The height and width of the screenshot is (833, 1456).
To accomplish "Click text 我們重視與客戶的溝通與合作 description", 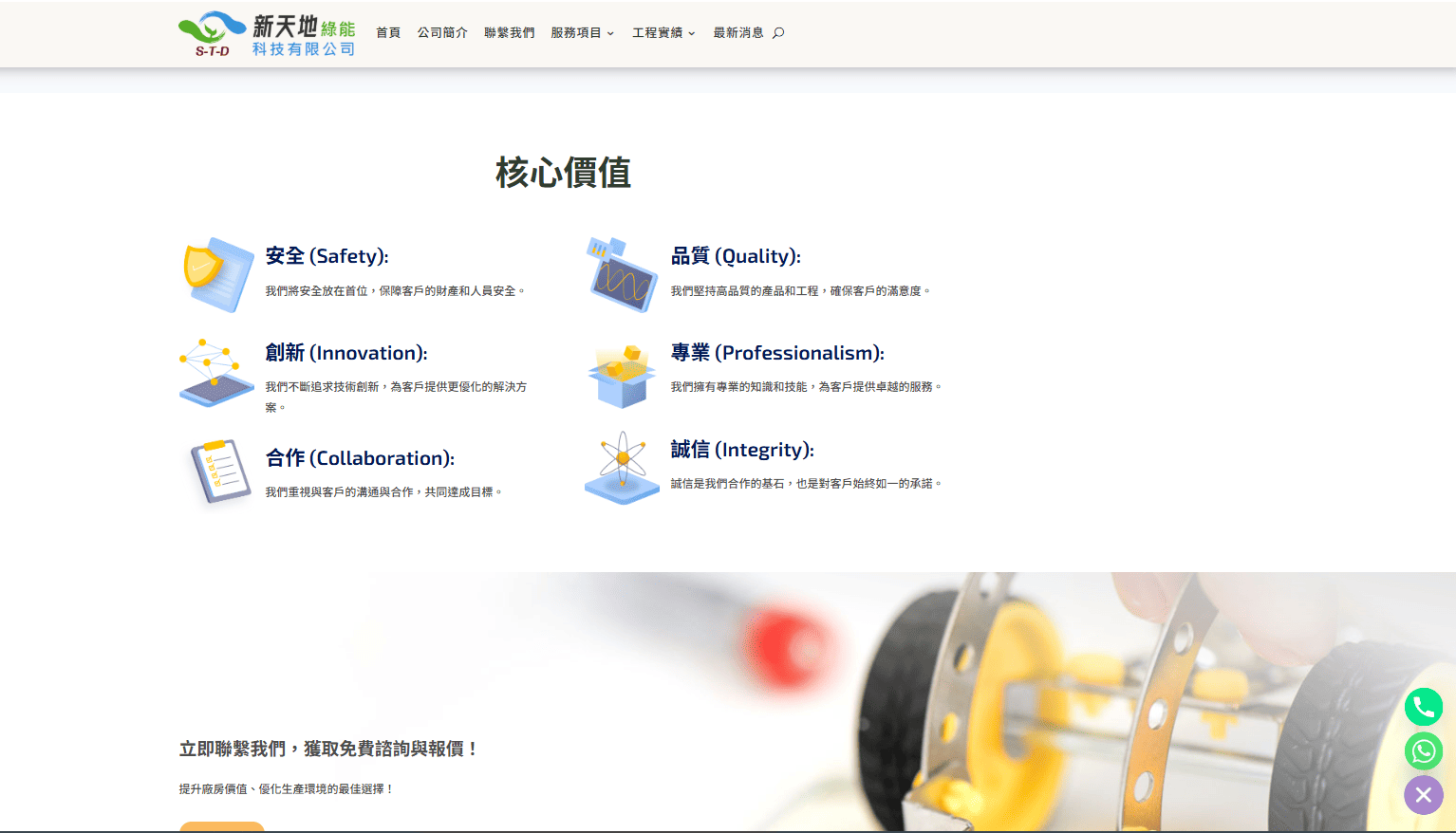I will pos(384,492).
